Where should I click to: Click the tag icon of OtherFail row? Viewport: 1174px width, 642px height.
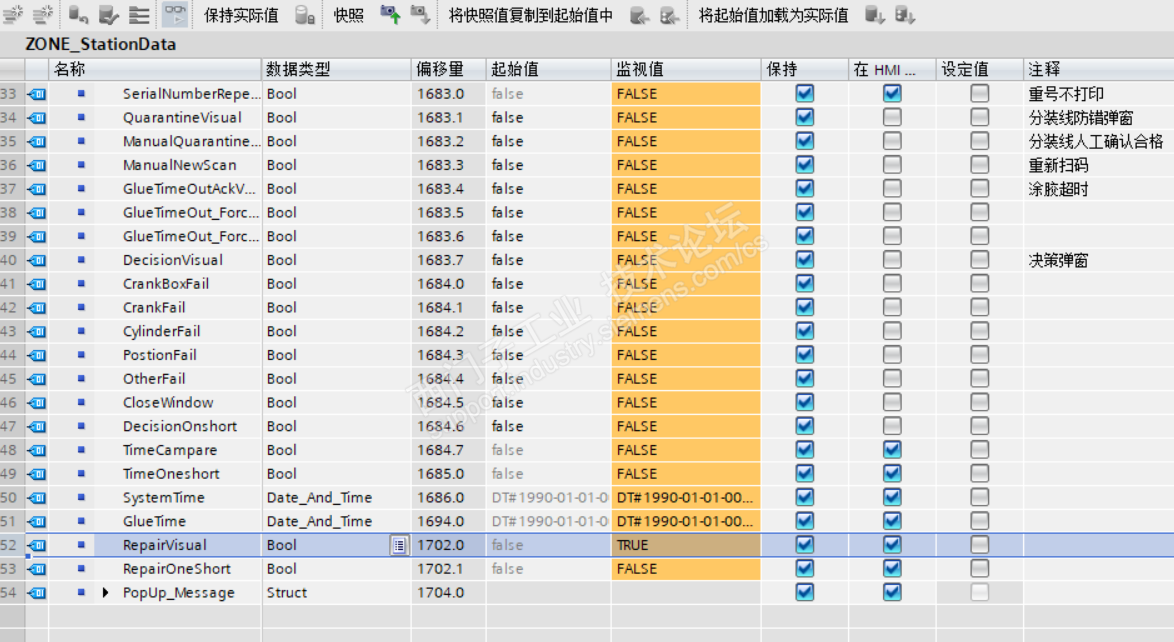click(x=37, y=379)
